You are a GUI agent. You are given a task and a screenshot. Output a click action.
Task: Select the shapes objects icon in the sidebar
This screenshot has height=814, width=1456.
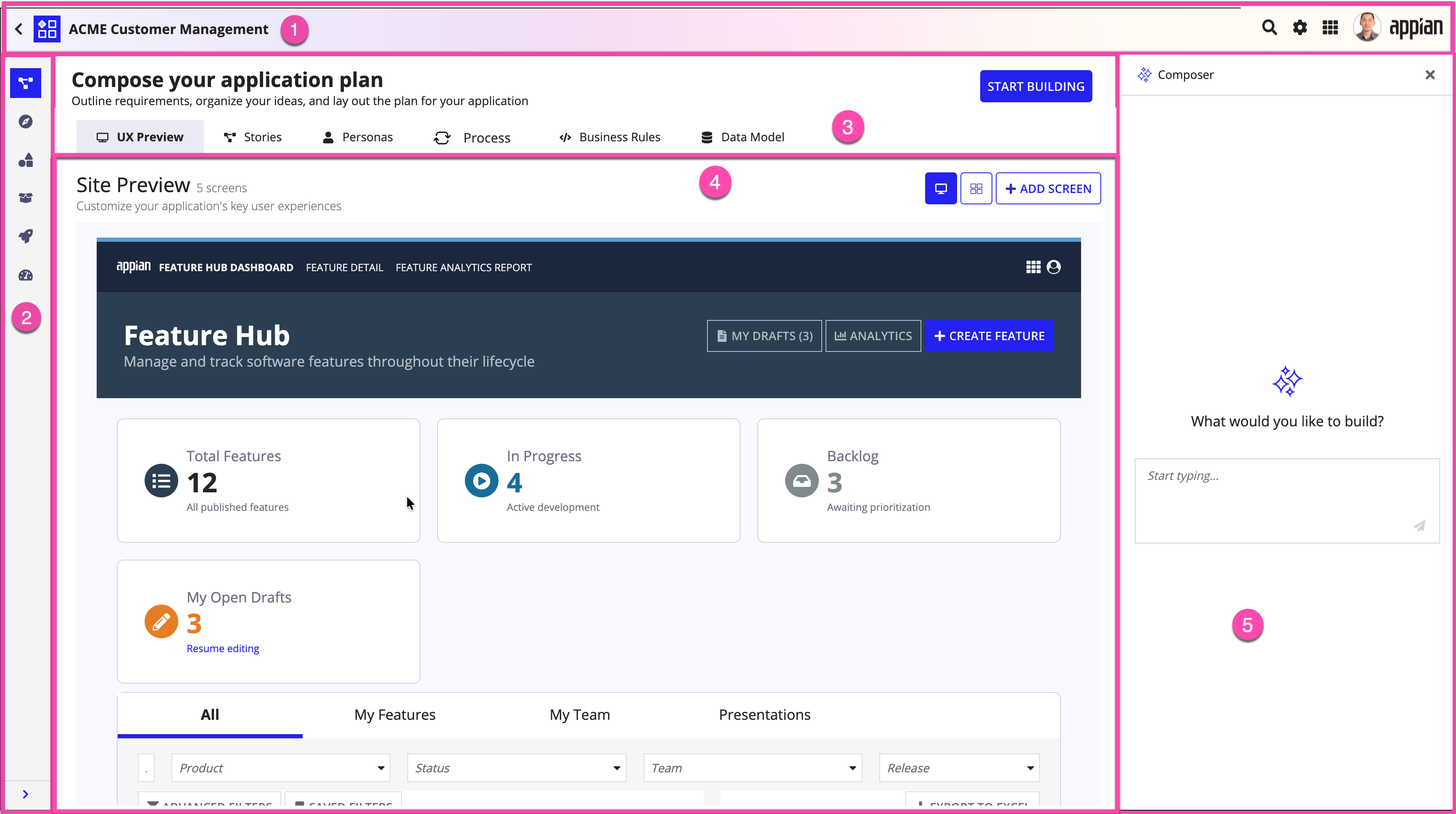(26, 160)
